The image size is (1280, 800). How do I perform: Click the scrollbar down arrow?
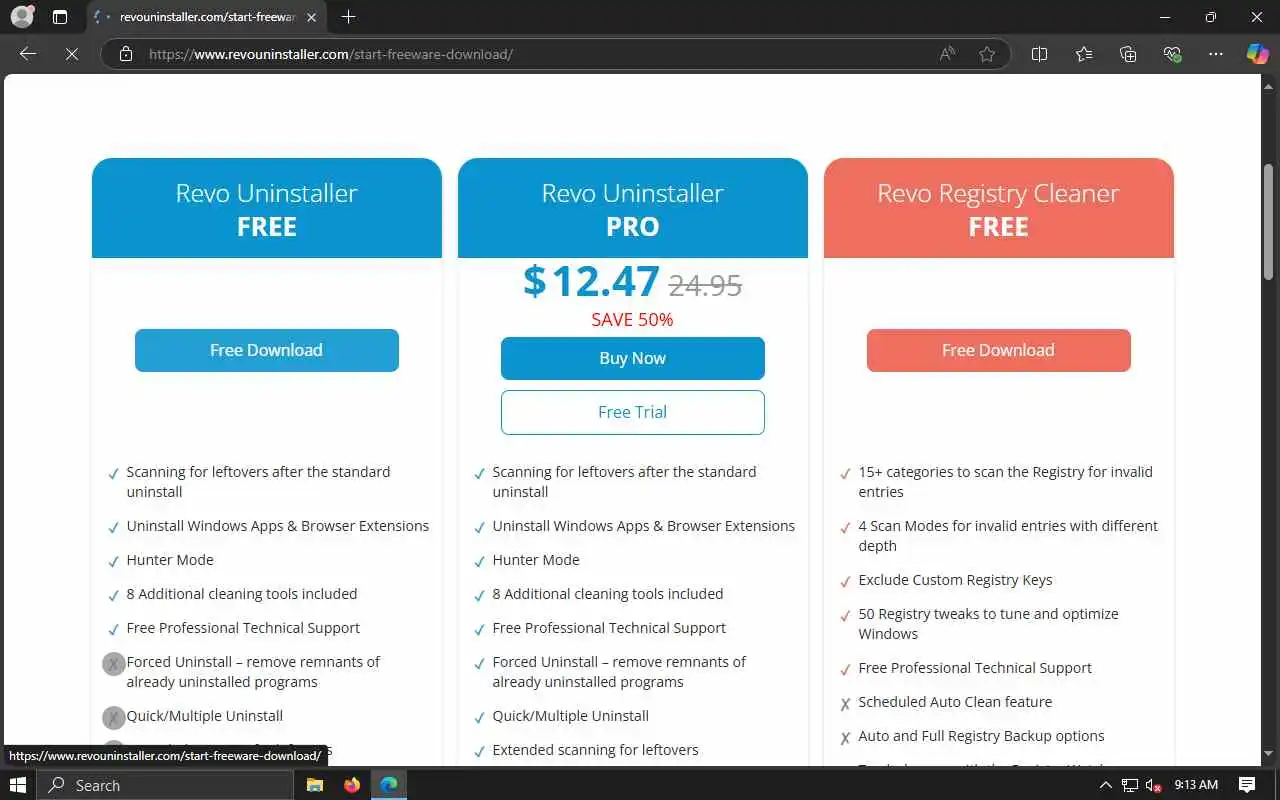1269,753
